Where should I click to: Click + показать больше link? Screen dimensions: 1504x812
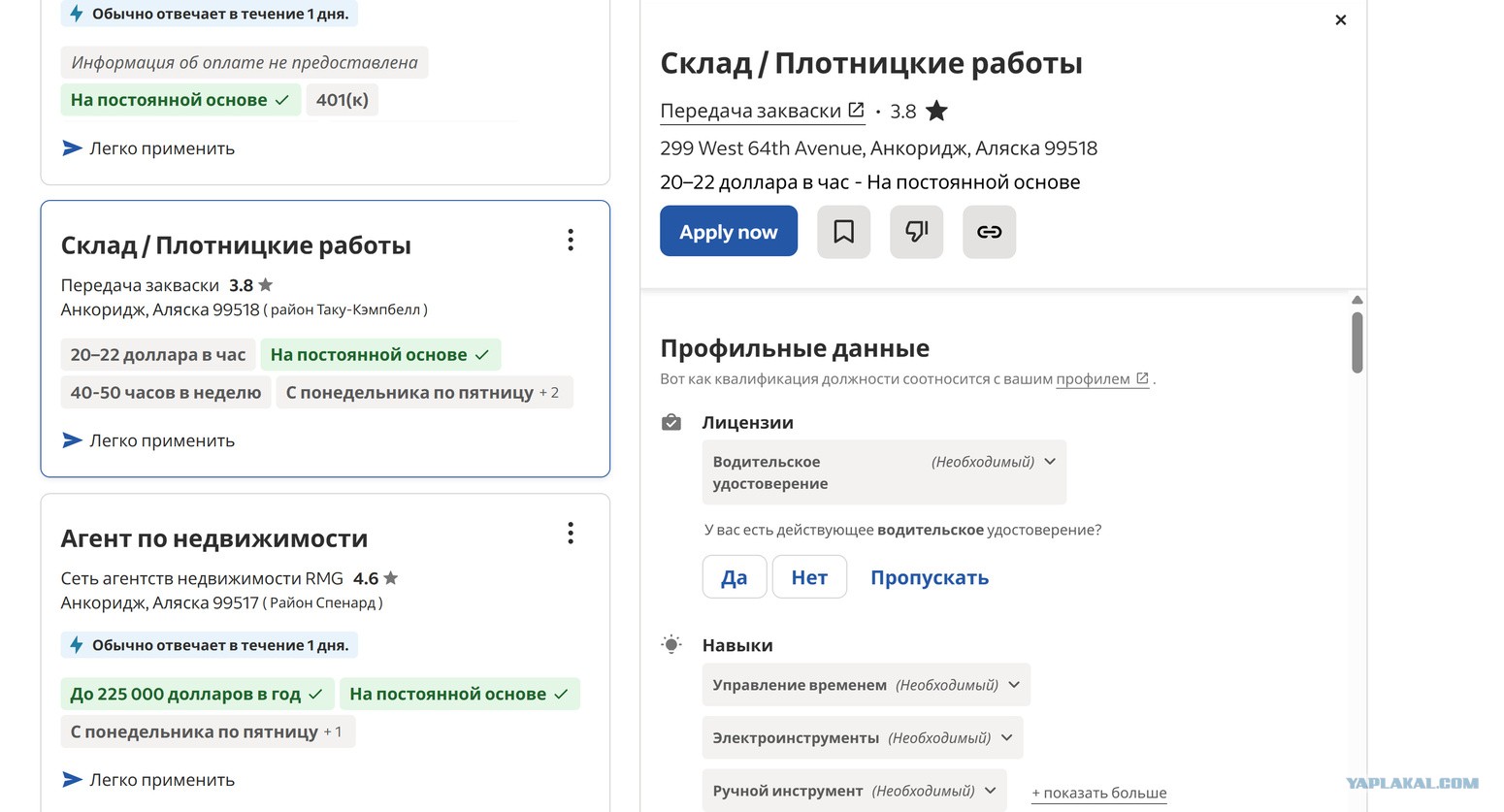[1099, 793]
